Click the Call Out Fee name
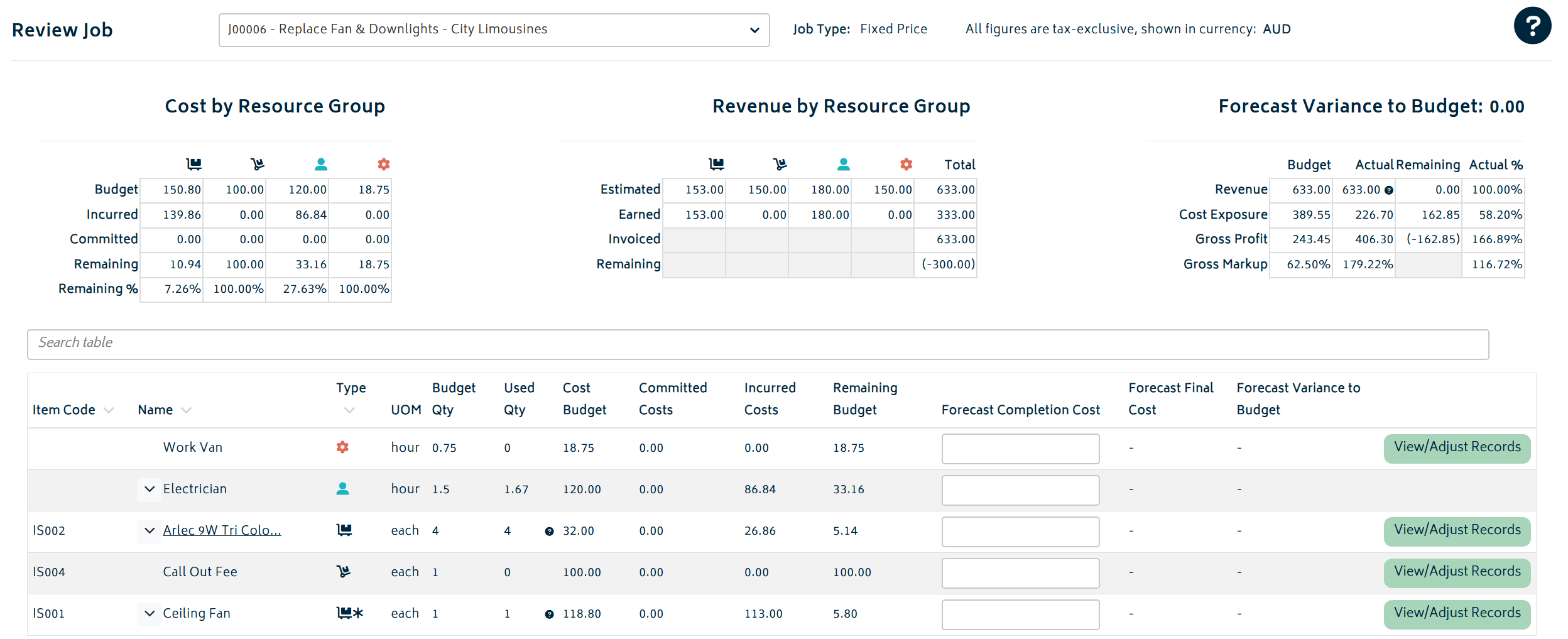Image resolution: width=1568 pixels, height=639 pixels. (x=200, y=571)
